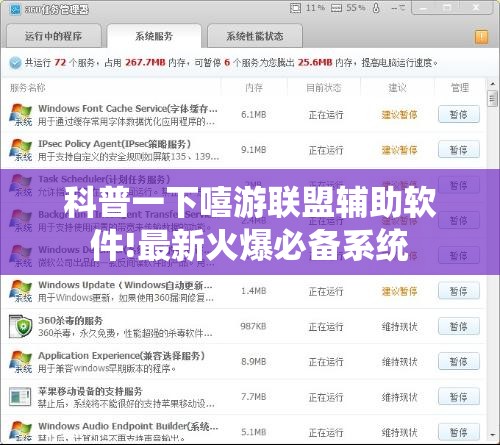The image size is (500, 445).
Task: Click the Font Cache description 用于通过缓存常用字体
Action: point(126,122)
